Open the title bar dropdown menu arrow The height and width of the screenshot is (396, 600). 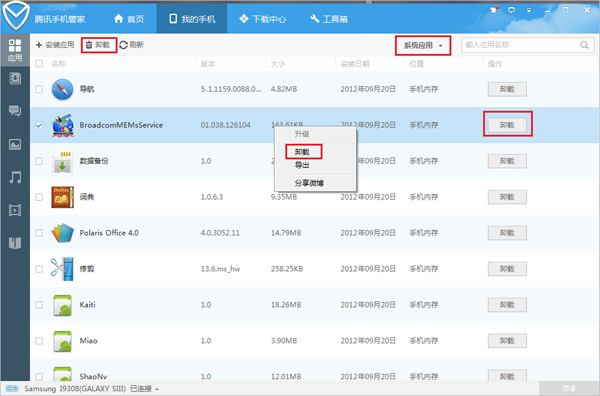[529, 10]
